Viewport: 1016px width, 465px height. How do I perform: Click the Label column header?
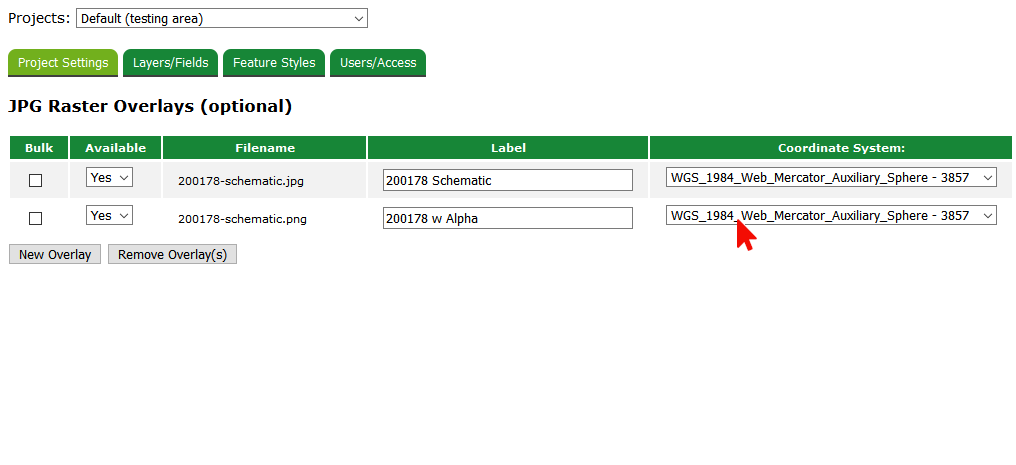[508, 148]
